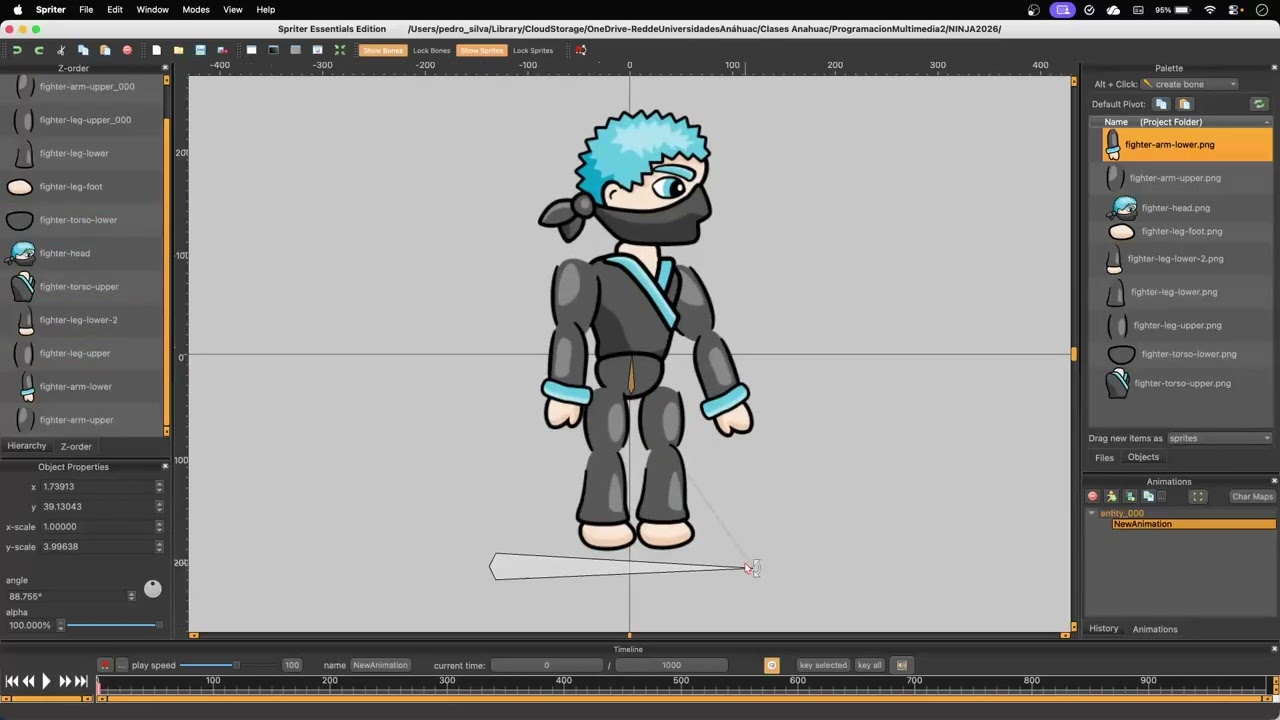
Task: Switch to the Files tab in the Palette
Action: [1104, 458]
